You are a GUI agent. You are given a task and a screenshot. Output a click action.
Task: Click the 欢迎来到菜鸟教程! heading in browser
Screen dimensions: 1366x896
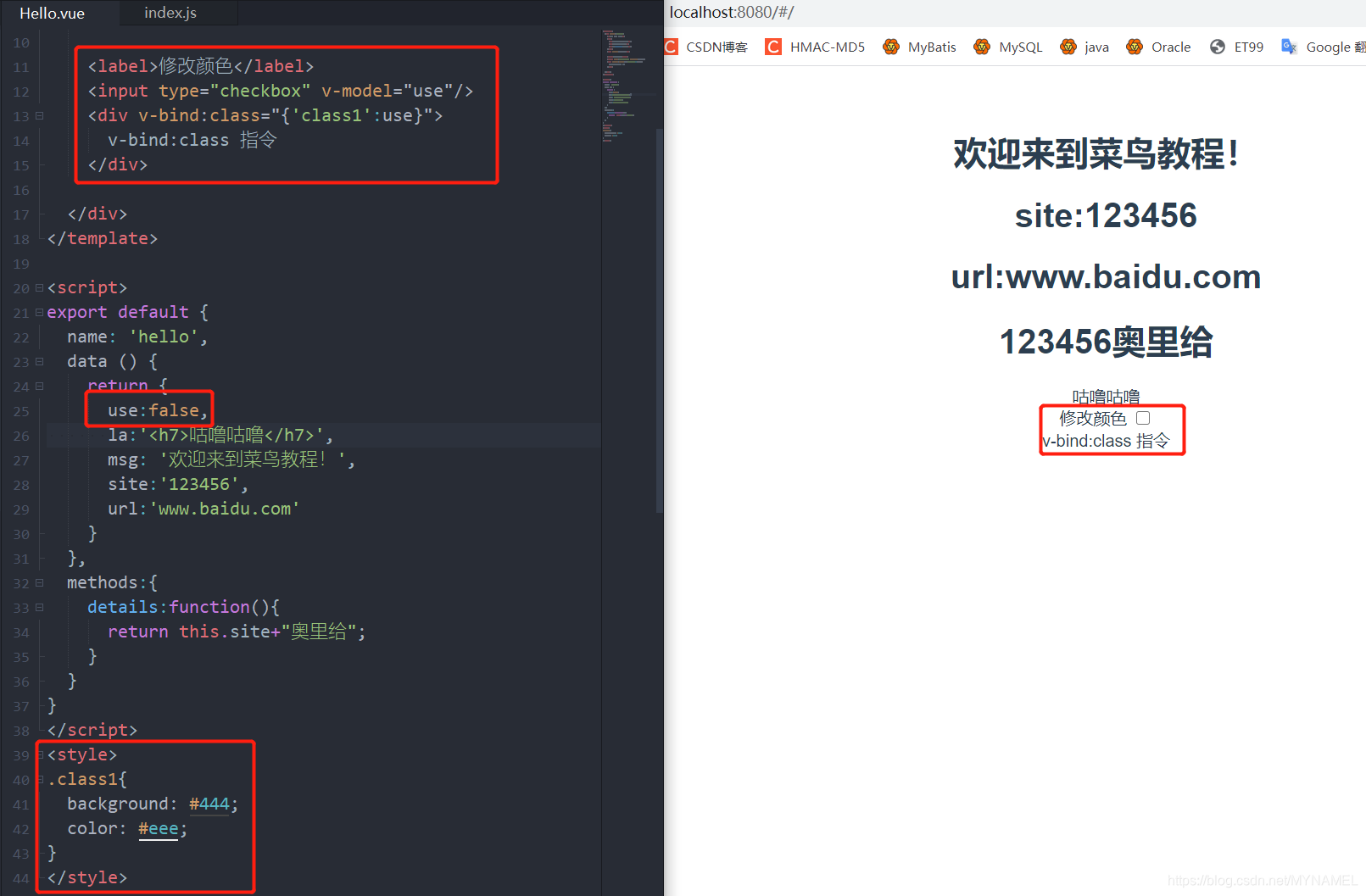(1096, 154)
